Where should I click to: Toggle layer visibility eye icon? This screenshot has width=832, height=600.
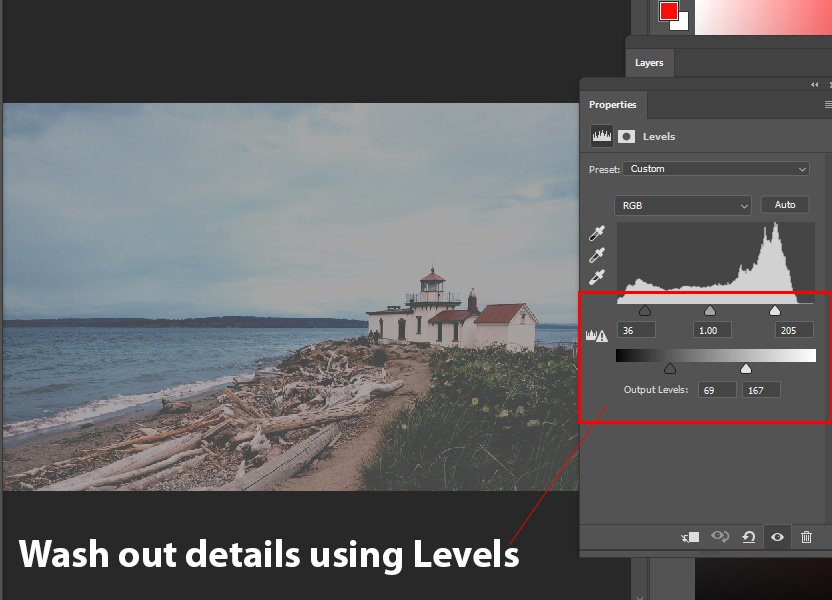click(x=777, y=537)
